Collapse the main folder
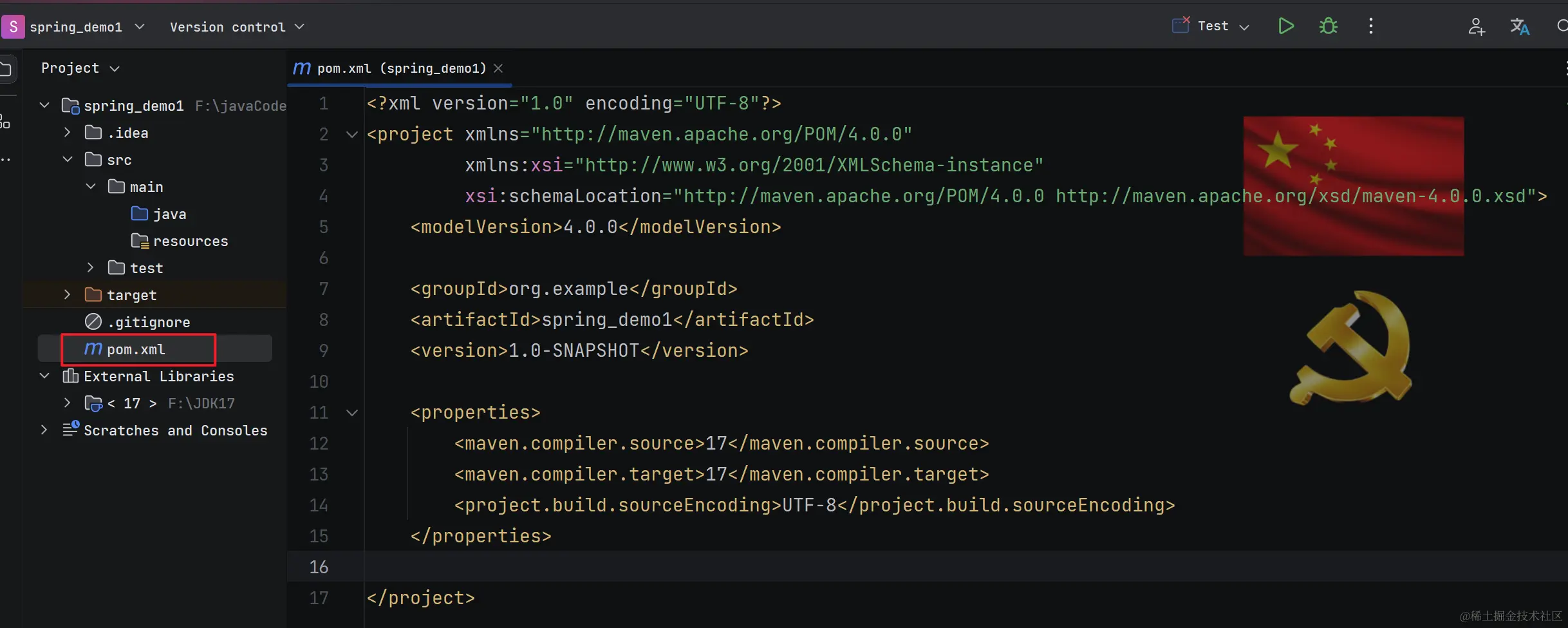The height and width of the screenshot is (628, 1568). tap(91, 186)
